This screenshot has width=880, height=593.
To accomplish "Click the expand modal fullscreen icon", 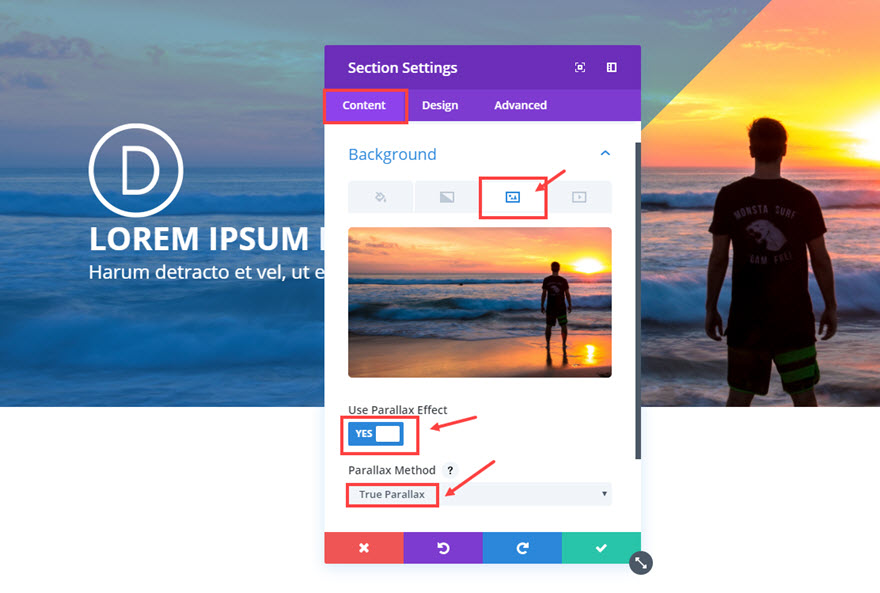I will (580, 67).
